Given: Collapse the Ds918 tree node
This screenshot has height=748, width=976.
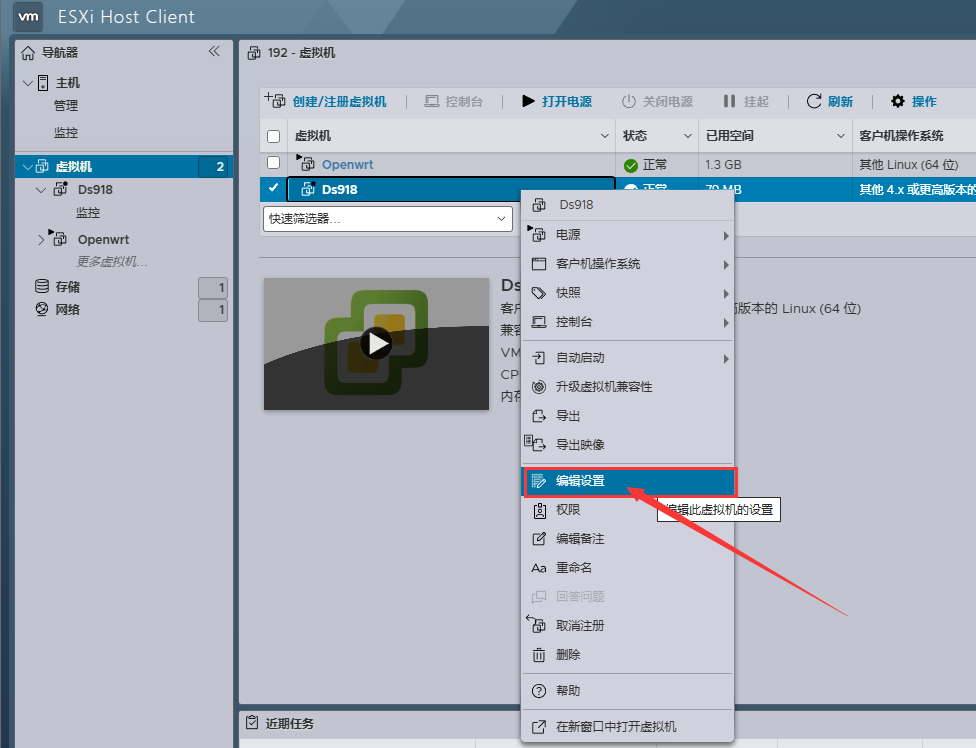Looking at the screenshot, I should point(41,190).
